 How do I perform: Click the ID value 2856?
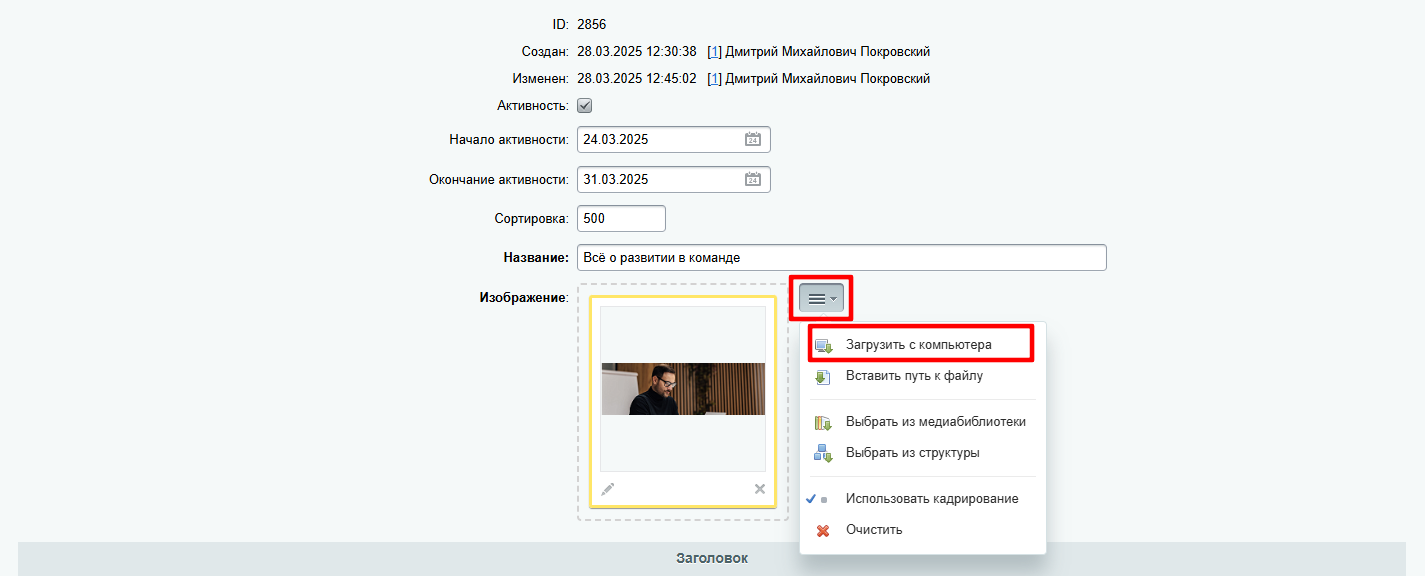592,25
